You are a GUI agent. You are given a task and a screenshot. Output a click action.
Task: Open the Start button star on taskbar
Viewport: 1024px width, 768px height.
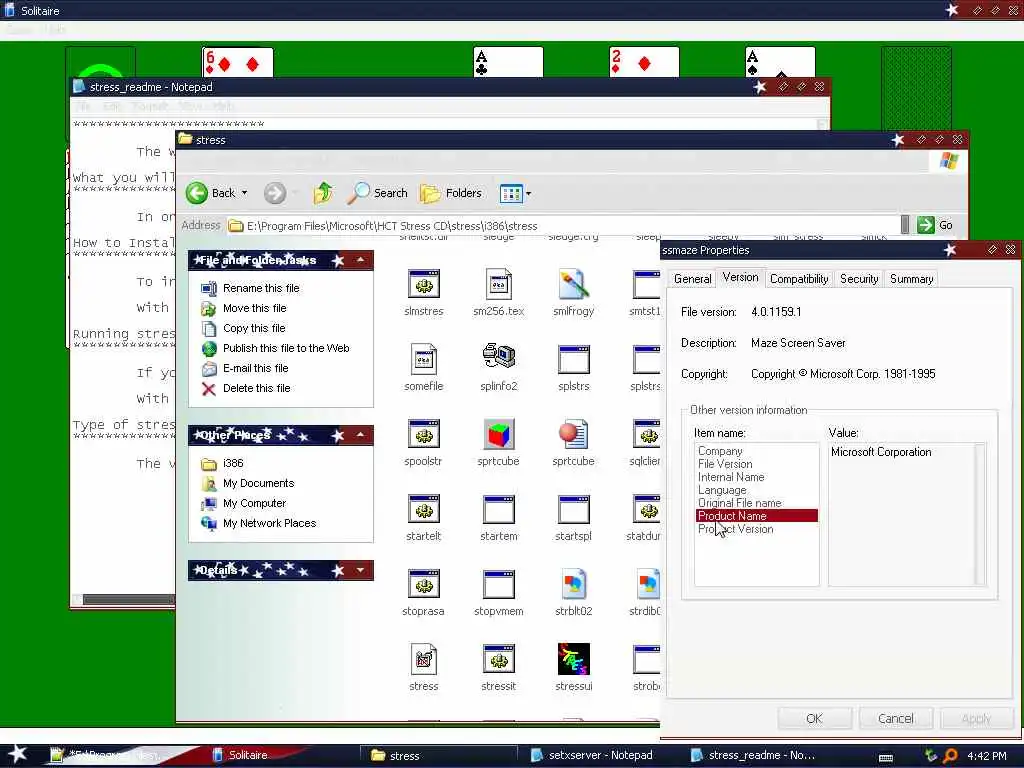17,754
